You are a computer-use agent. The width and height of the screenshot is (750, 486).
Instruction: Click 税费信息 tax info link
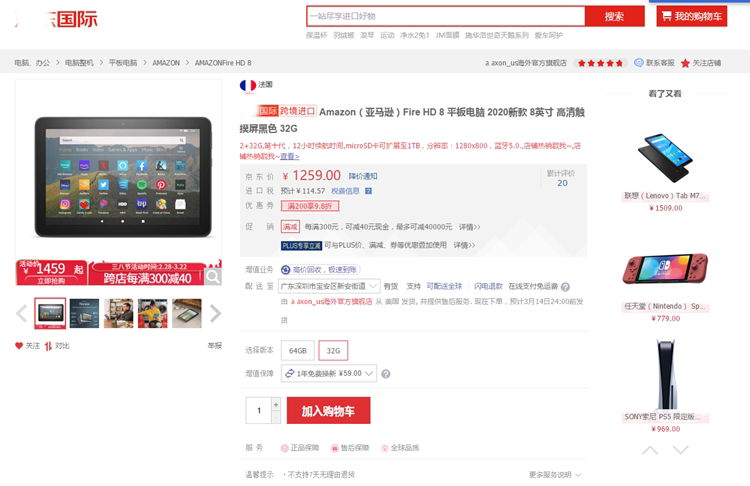tap(345, 191)
